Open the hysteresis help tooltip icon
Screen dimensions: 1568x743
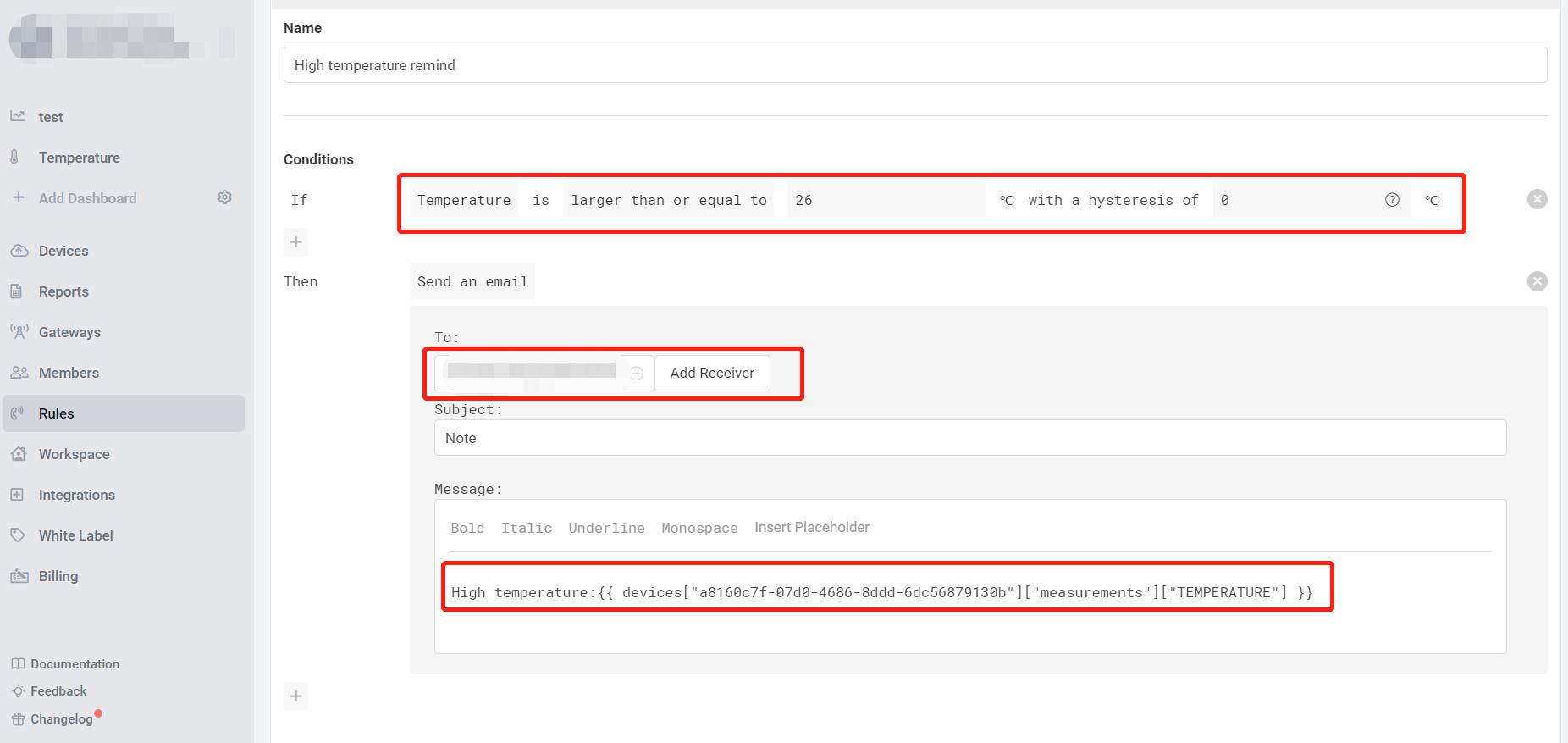click(1392, 200)
